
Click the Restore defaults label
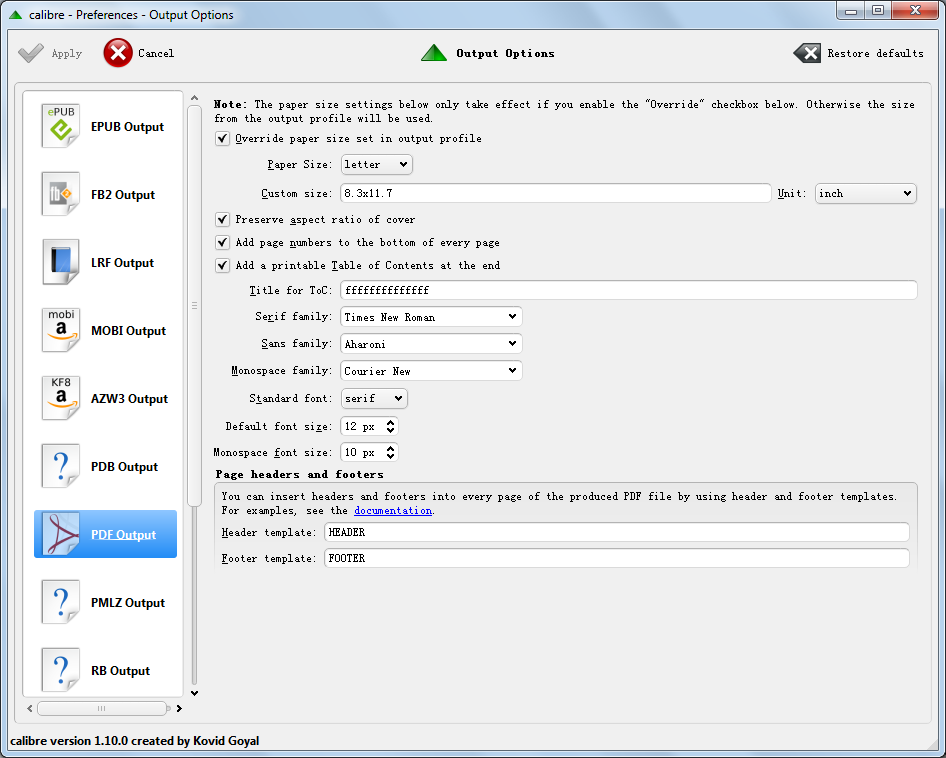point(875,53)
